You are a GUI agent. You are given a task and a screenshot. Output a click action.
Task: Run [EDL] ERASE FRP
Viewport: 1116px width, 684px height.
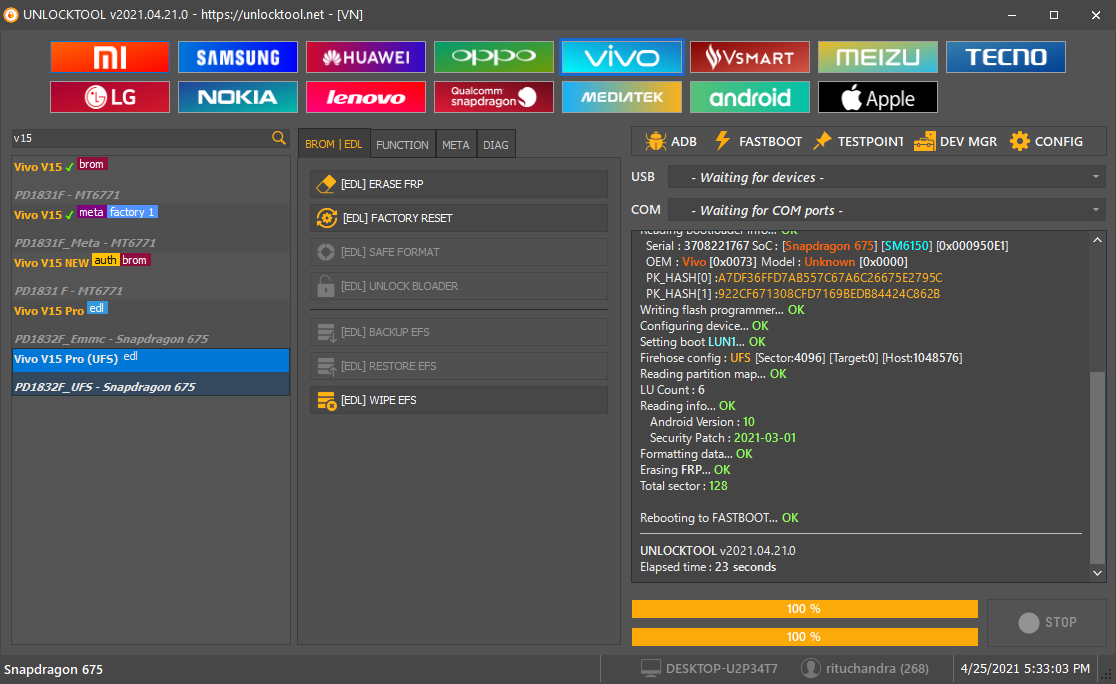459,184
